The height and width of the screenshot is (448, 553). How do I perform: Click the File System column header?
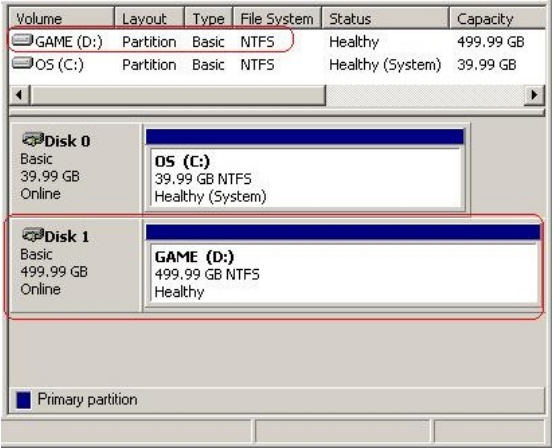point(277,18)
